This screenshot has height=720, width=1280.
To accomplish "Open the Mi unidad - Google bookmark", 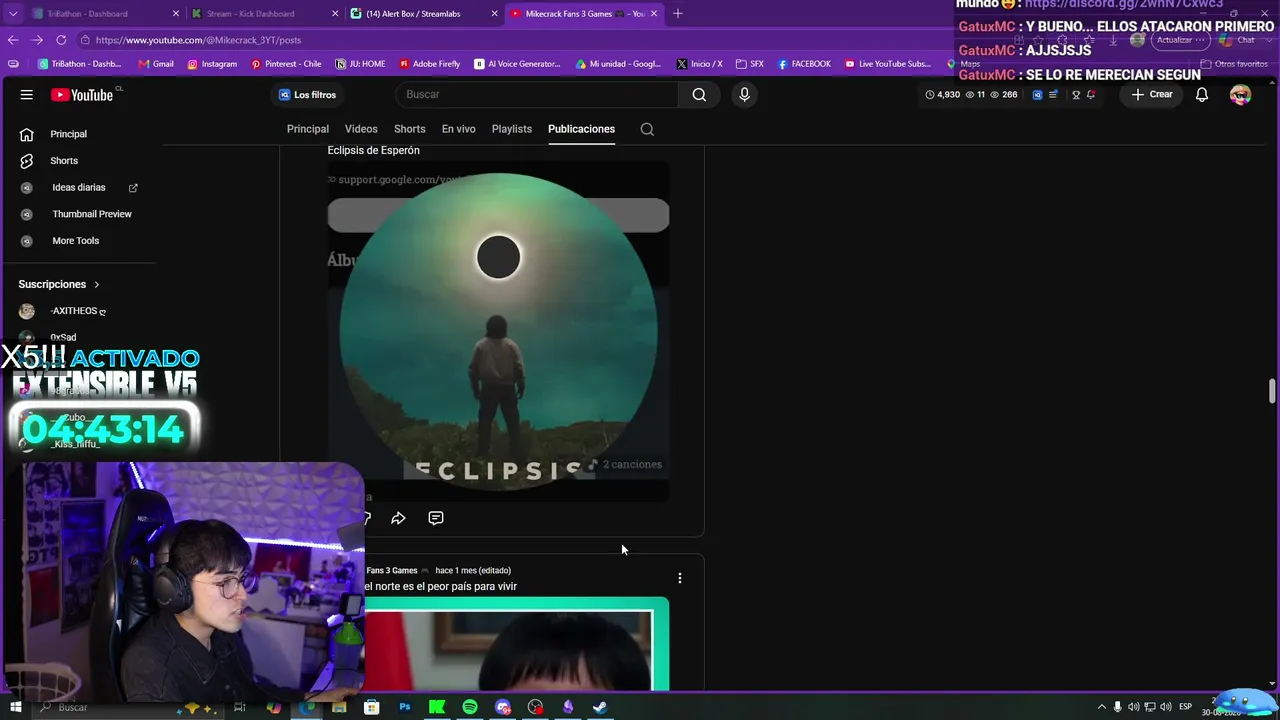I will point(619,64).
